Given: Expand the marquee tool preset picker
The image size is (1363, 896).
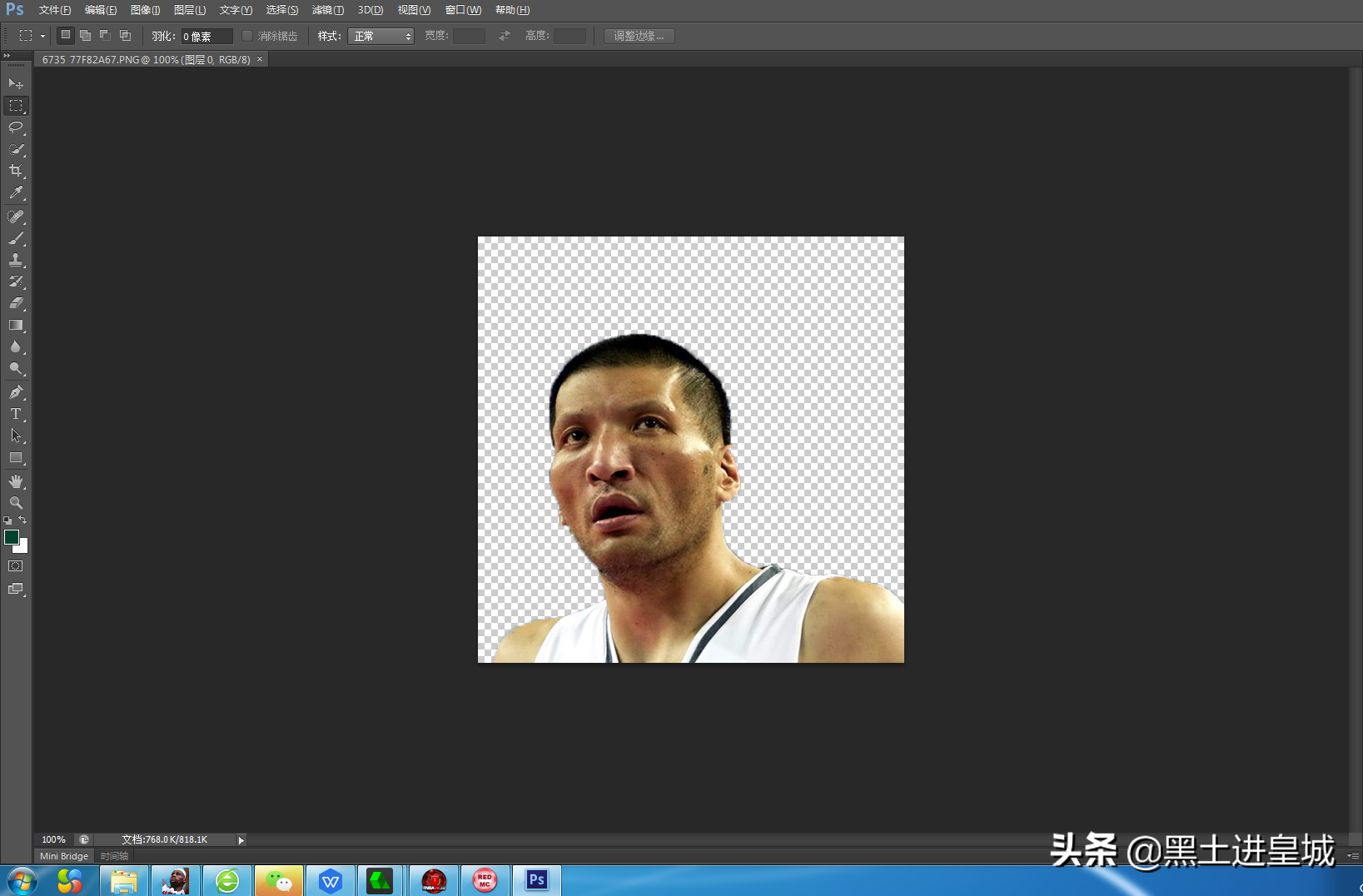Looking at the screenshot, I should pyautogui.click(x=42, y=36).
